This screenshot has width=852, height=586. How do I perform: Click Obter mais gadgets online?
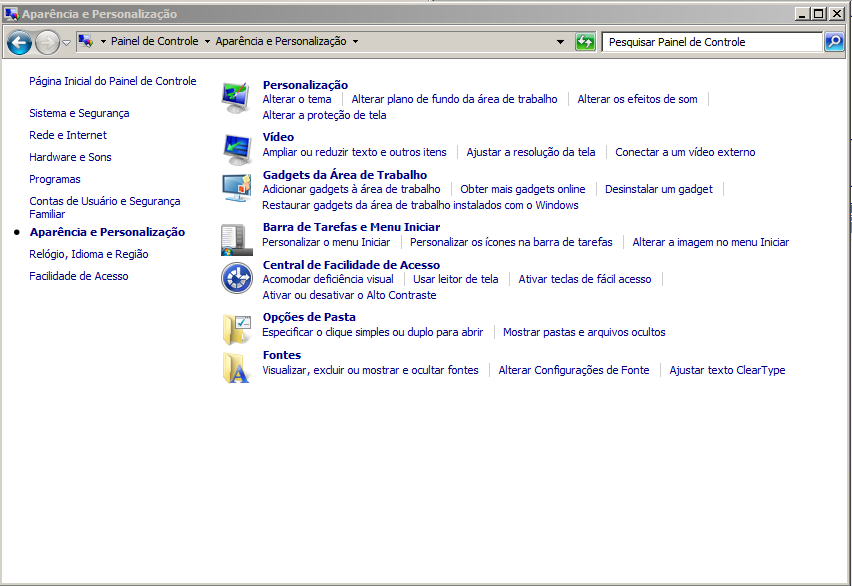click(x=523, y=189)
